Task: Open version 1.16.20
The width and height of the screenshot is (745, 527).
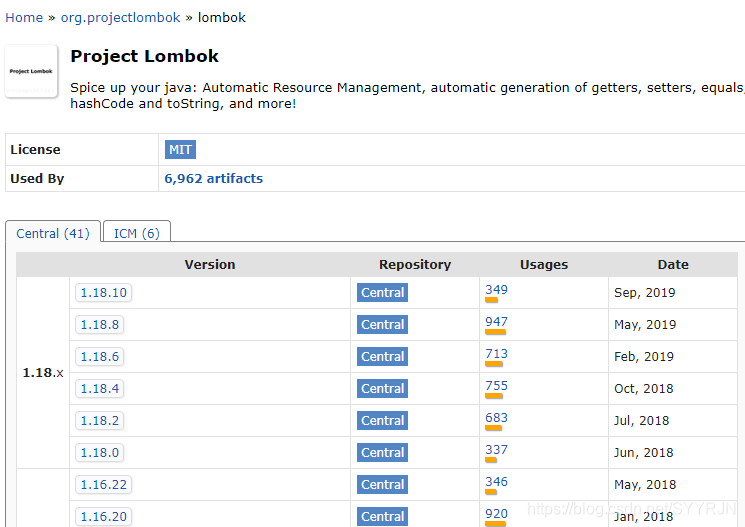Action: 104,517
